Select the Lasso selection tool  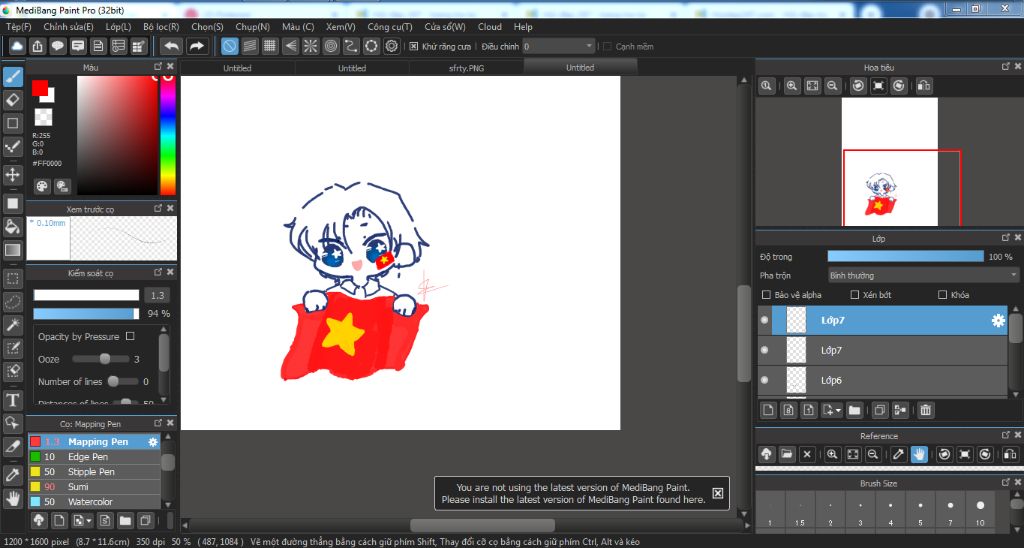click(x=12, y=302)
